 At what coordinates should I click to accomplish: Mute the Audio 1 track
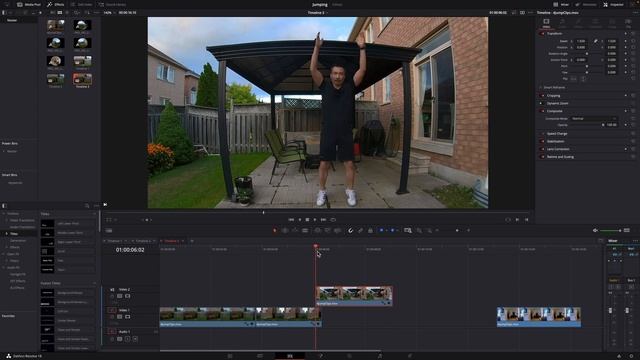coord(135,339)
